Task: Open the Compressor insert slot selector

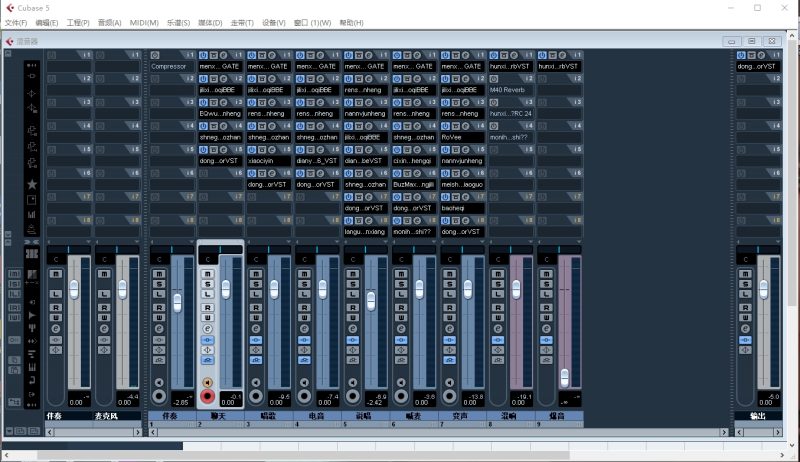Action: [171, 66]
